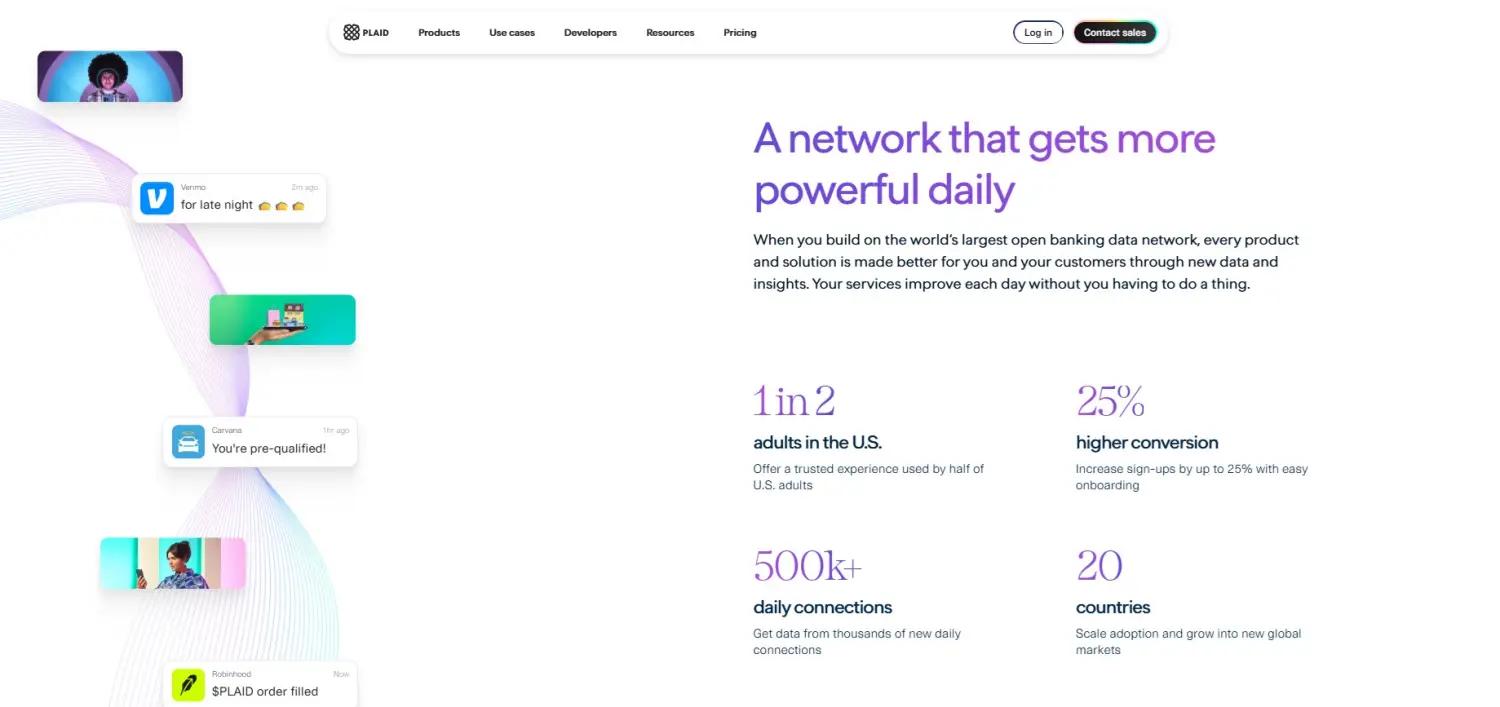Click the "500k+" daily connections stat

pos(807,566)
